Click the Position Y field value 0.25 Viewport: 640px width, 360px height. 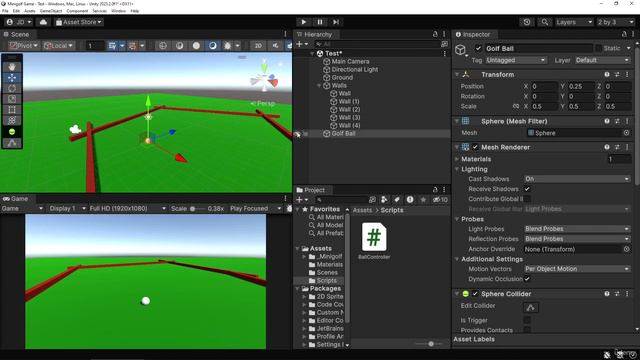pos(580,87)
